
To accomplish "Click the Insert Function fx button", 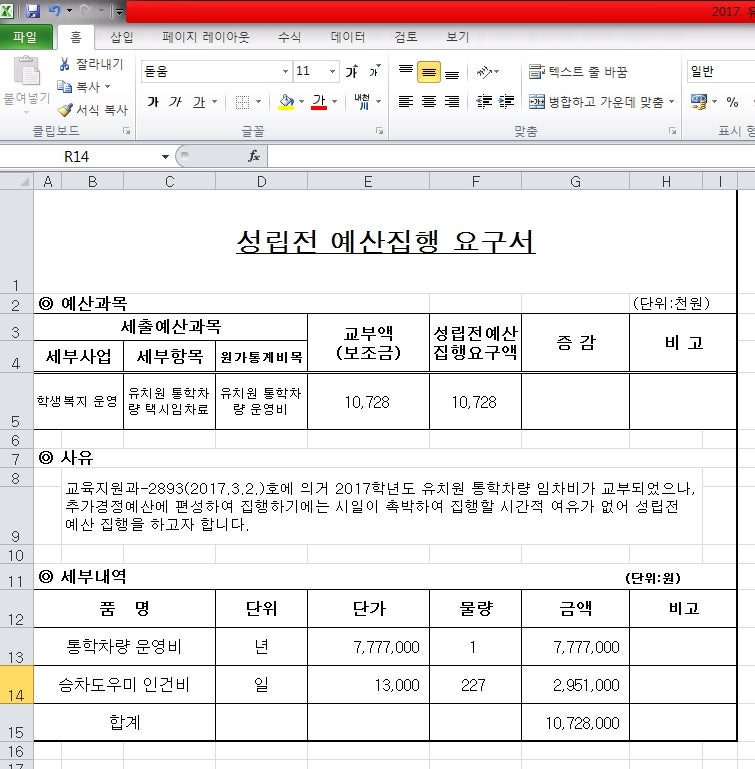I will point(254,156).
